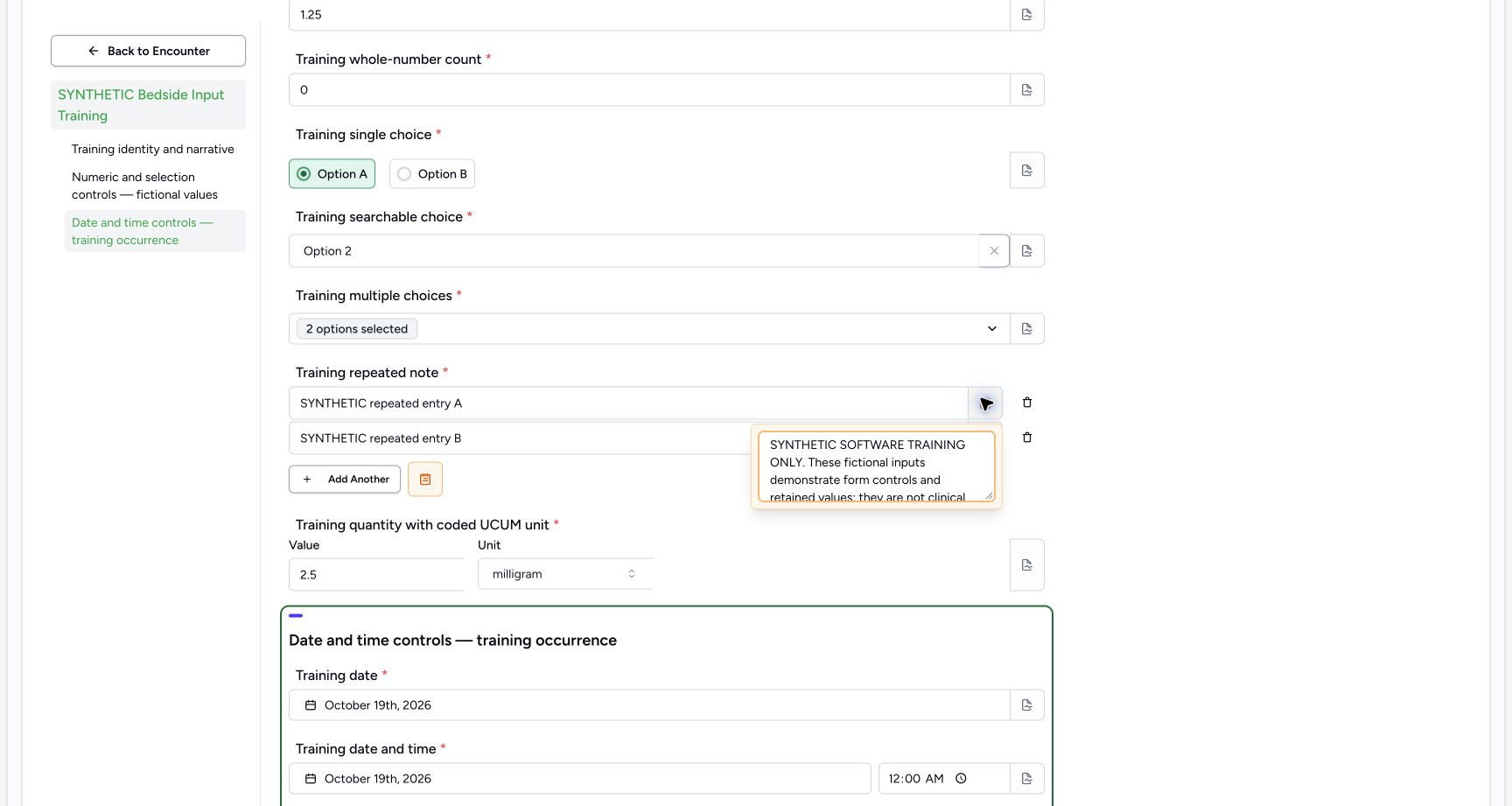The width and height of the screenshot is (1512, 806).
Task: Go to Training identity and narrative section
Action: click(x=153, y=150)
